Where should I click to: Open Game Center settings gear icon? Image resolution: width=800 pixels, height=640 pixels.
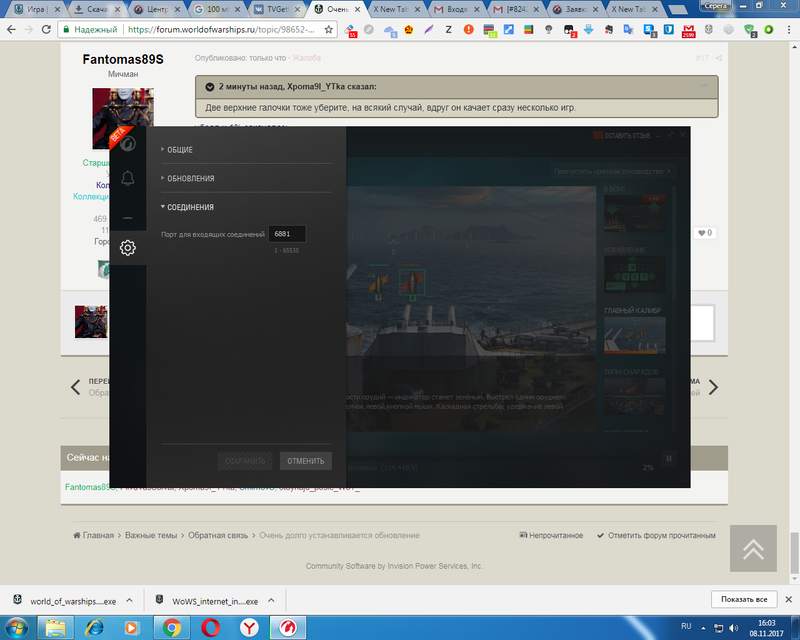click(128, 248)
